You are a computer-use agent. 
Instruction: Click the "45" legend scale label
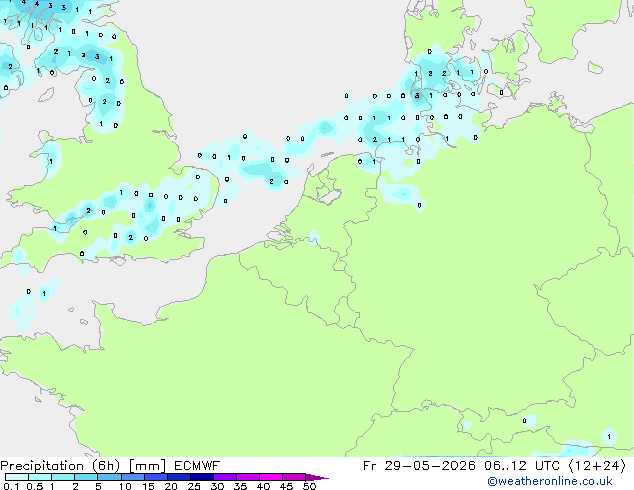286,486
